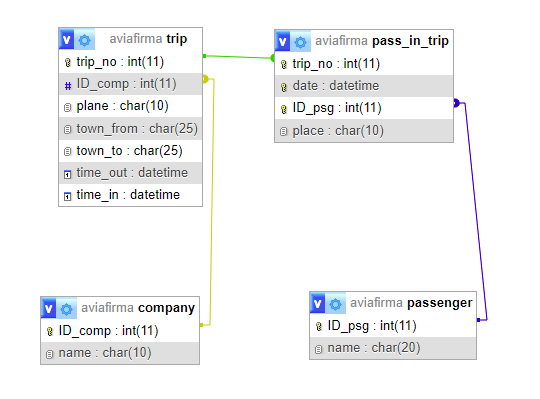Collapse the trip table using its V icon
The width and height of the screenshot is (540, 399).
coord(66,39)
